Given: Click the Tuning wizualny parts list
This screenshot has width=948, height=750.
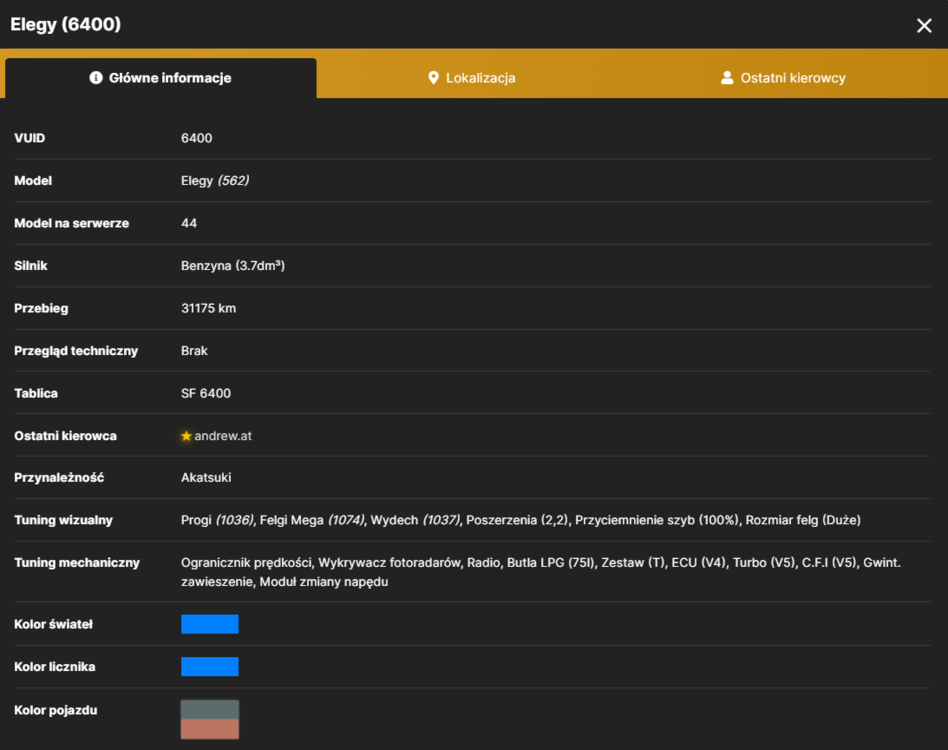Looking at the screenshot, I should (521, 520).
